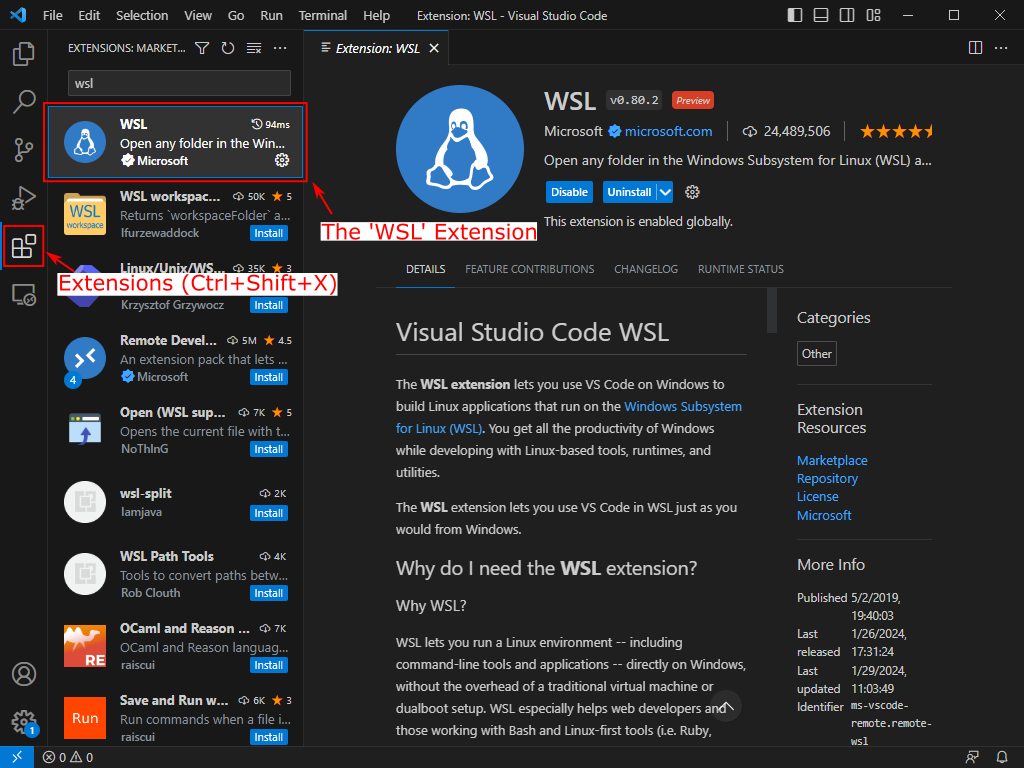Open the View menu
Image resolution: width=1024 pixels, height=768 pixels.
(198, 15)
